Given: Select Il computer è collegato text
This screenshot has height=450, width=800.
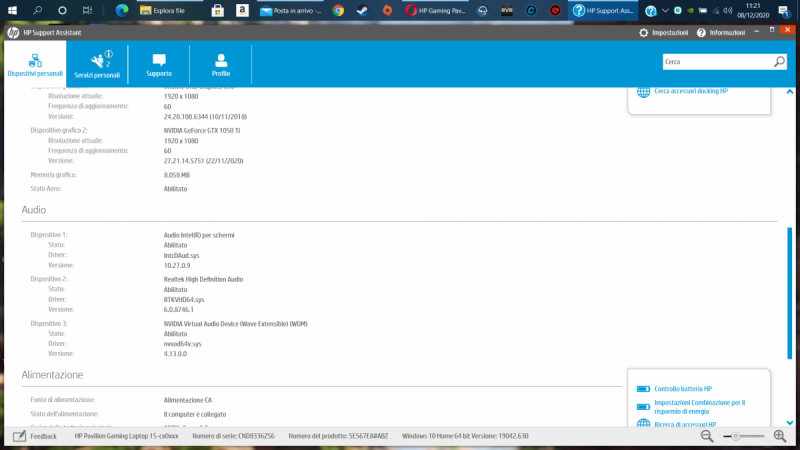Looking at the screenshot, I should click(x=194, y=414).
